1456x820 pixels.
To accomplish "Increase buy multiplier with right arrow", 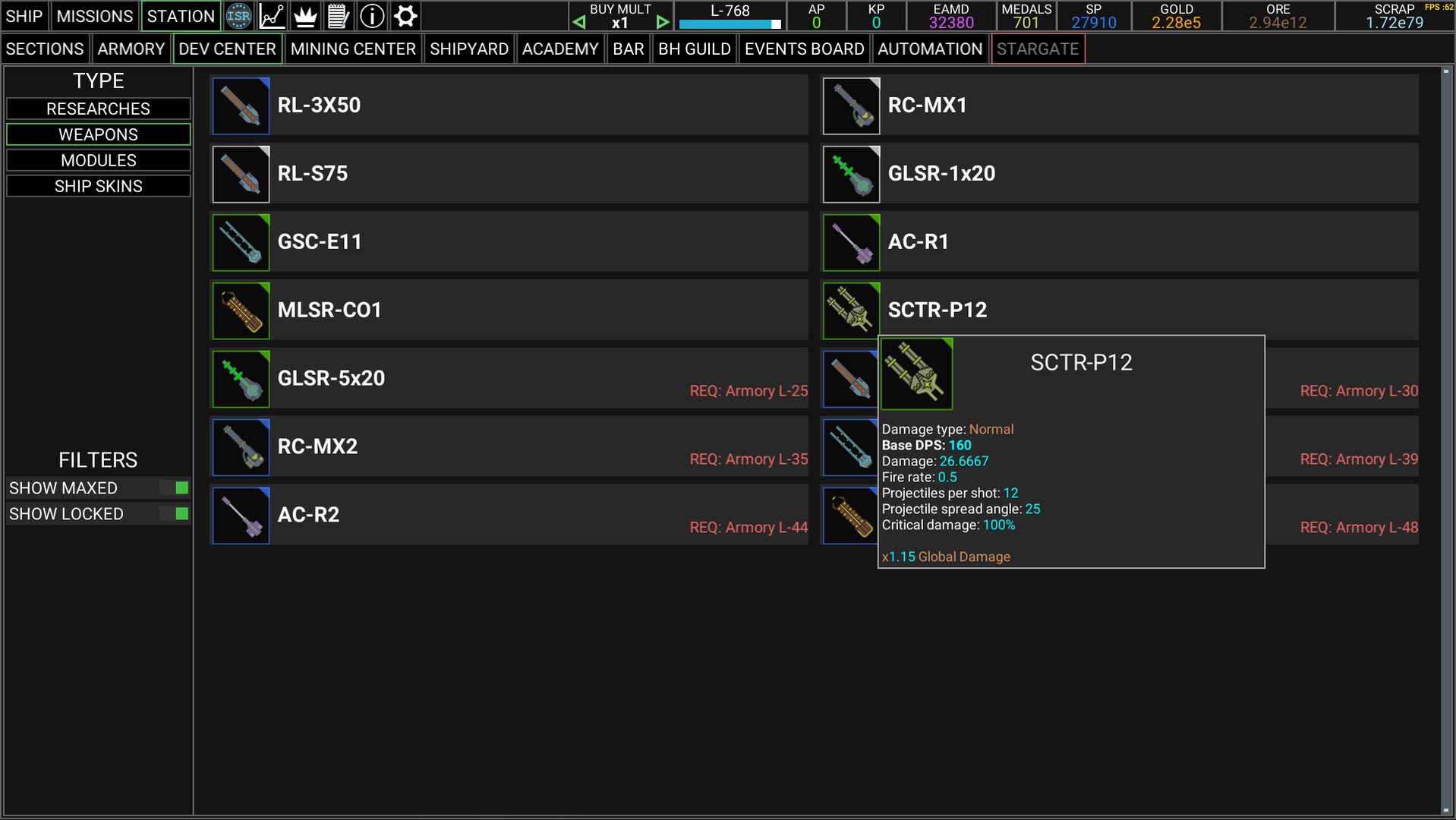I will [x=662, y=22].
